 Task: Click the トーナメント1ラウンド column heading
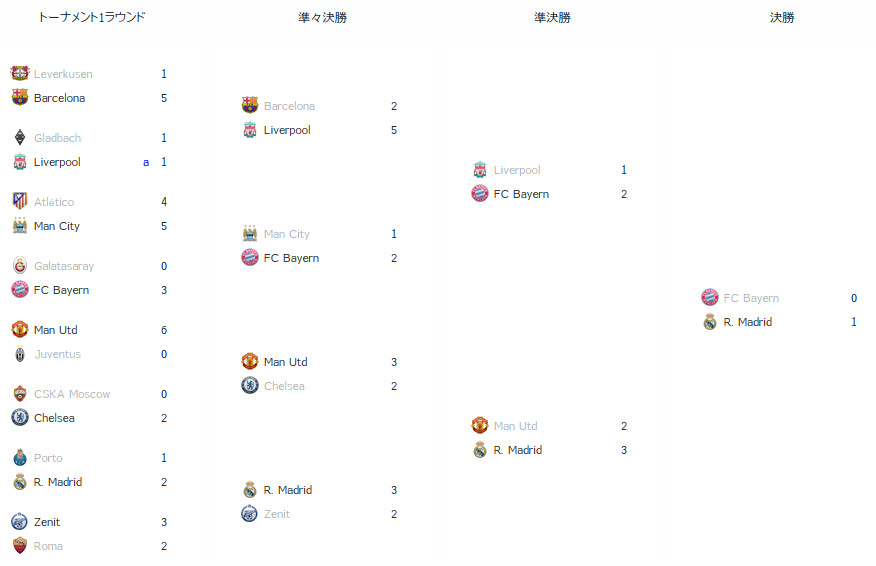92,17
